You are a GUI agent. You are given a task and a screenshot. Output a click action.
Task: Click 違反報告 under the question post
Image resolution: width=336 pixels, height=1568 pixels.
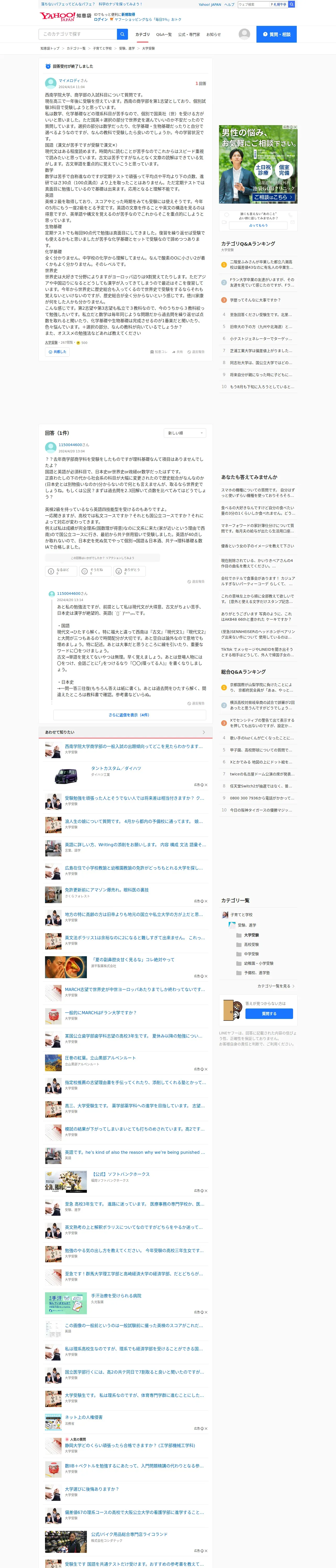coord(196,352)
